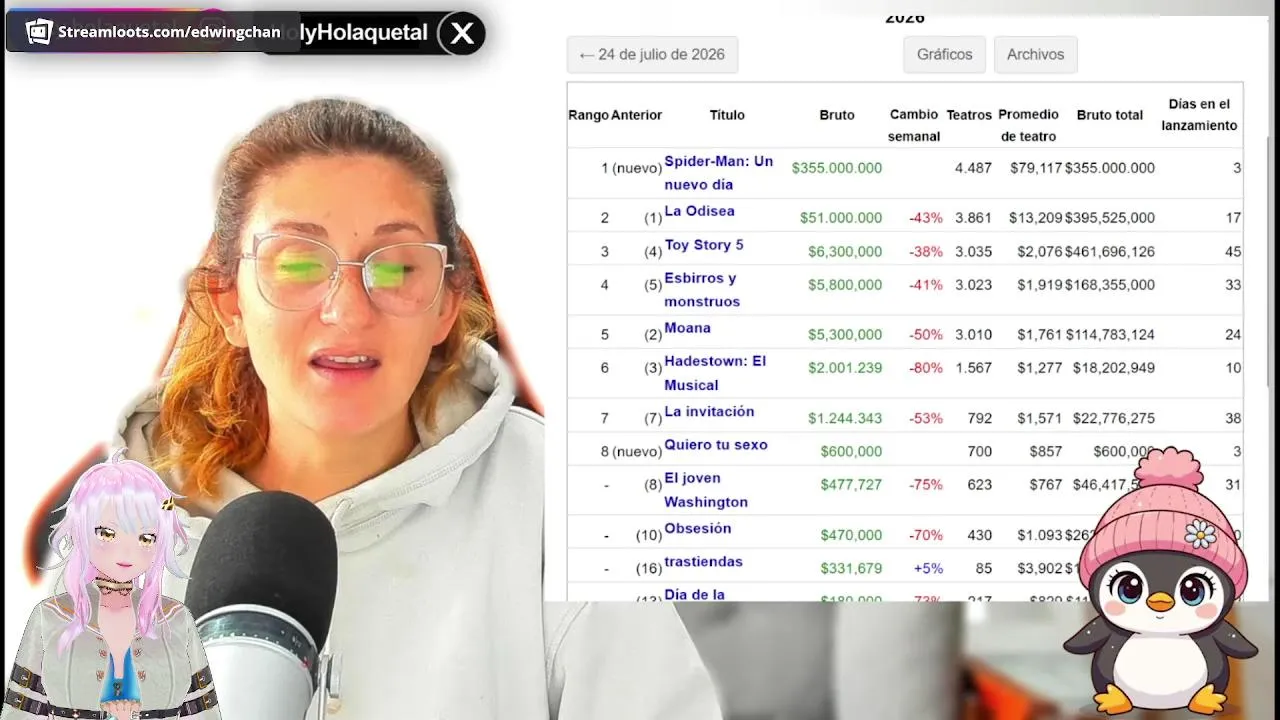Click the 4.487 theaters value
Viewport: 1280px width, 720px height.
pyautogui.click(x=973, y=168)
